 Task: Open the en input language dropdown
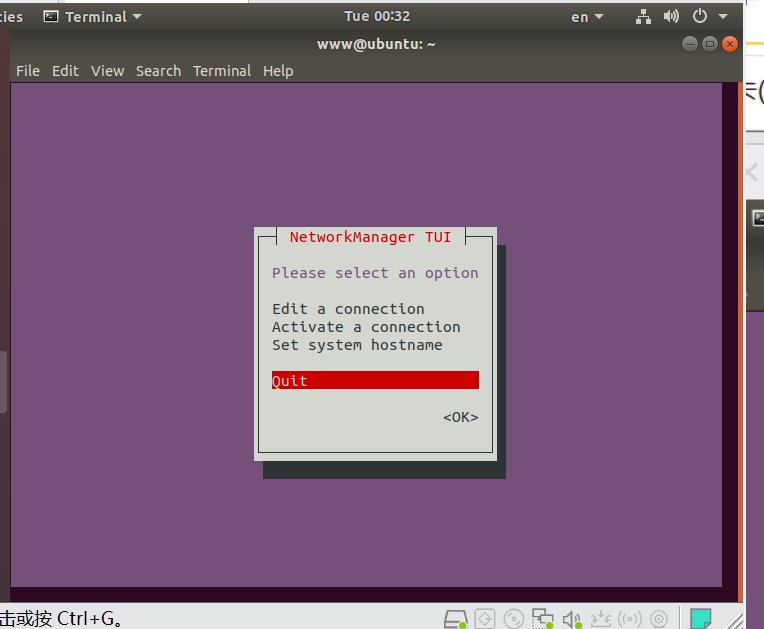587,17
